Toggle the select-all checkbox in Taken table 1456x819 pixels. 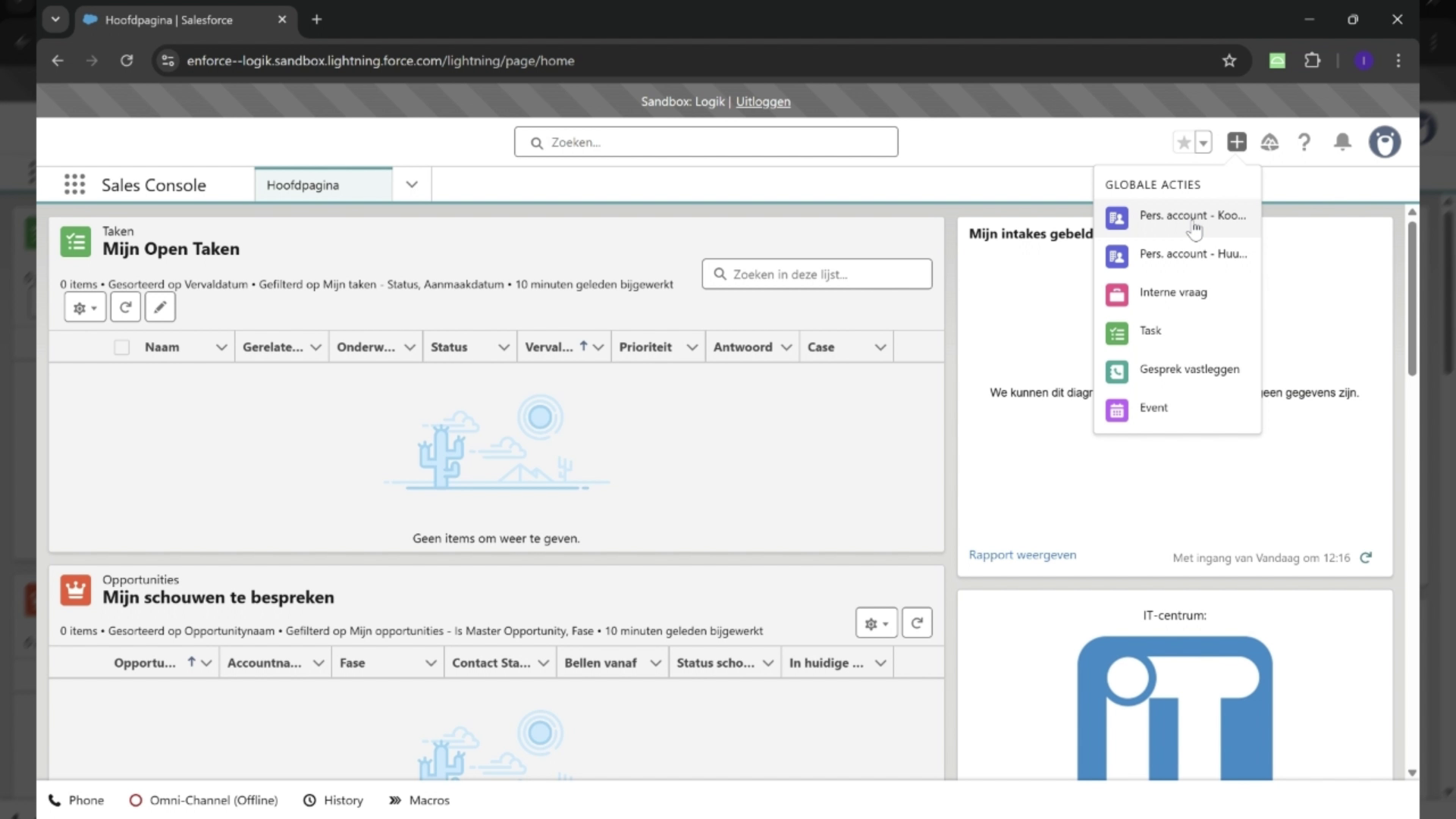point(122,347)
